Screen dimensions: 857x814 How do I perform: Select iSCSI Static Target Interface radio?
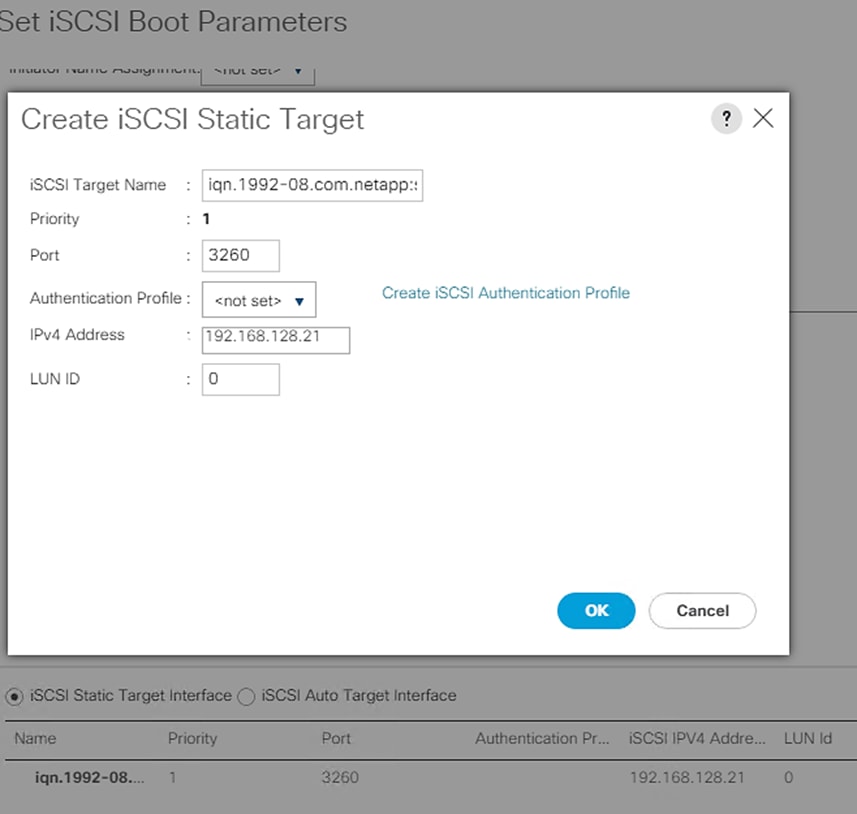(15, 696)
